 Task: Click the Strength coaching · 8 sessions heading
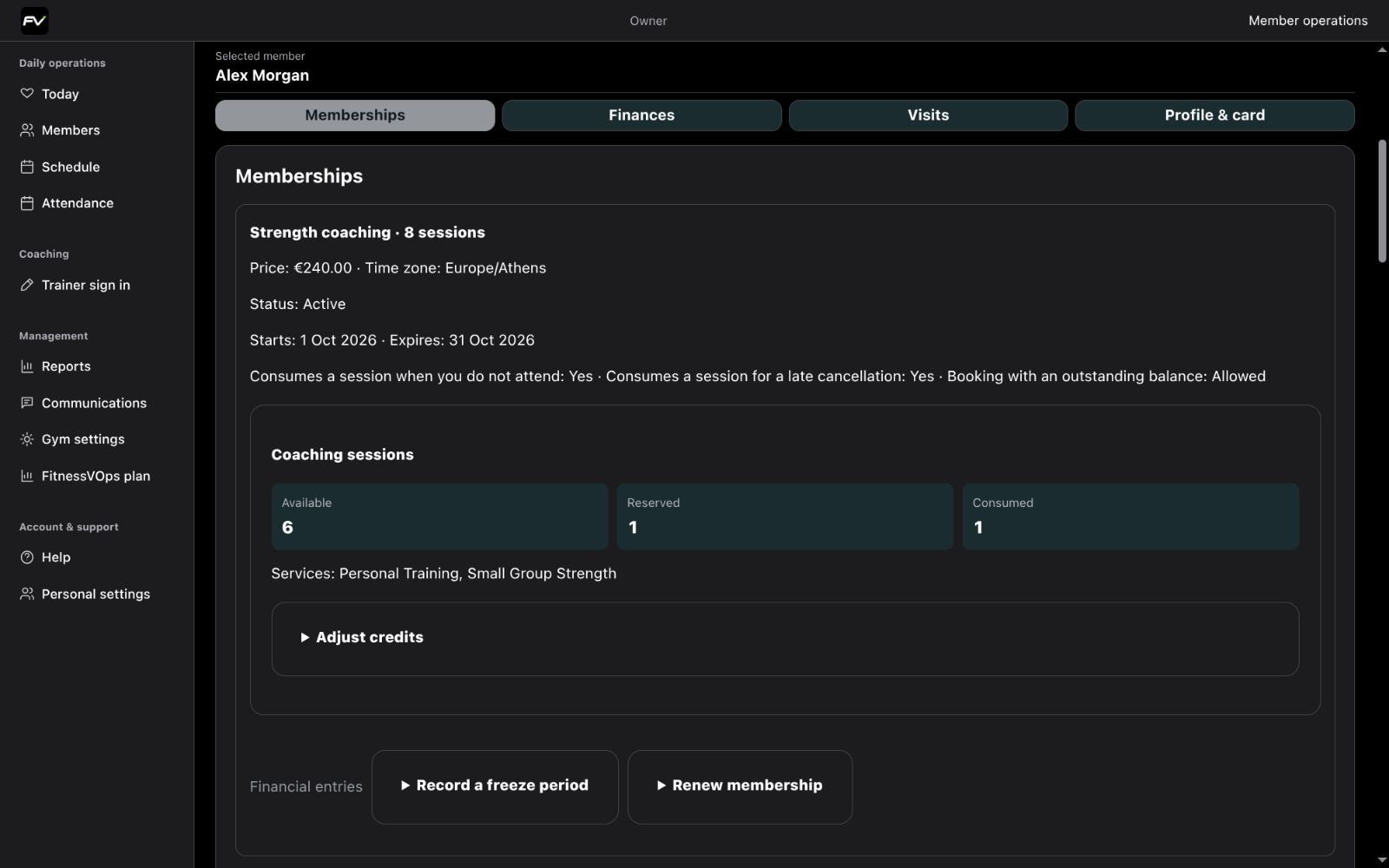pos(367,233)
